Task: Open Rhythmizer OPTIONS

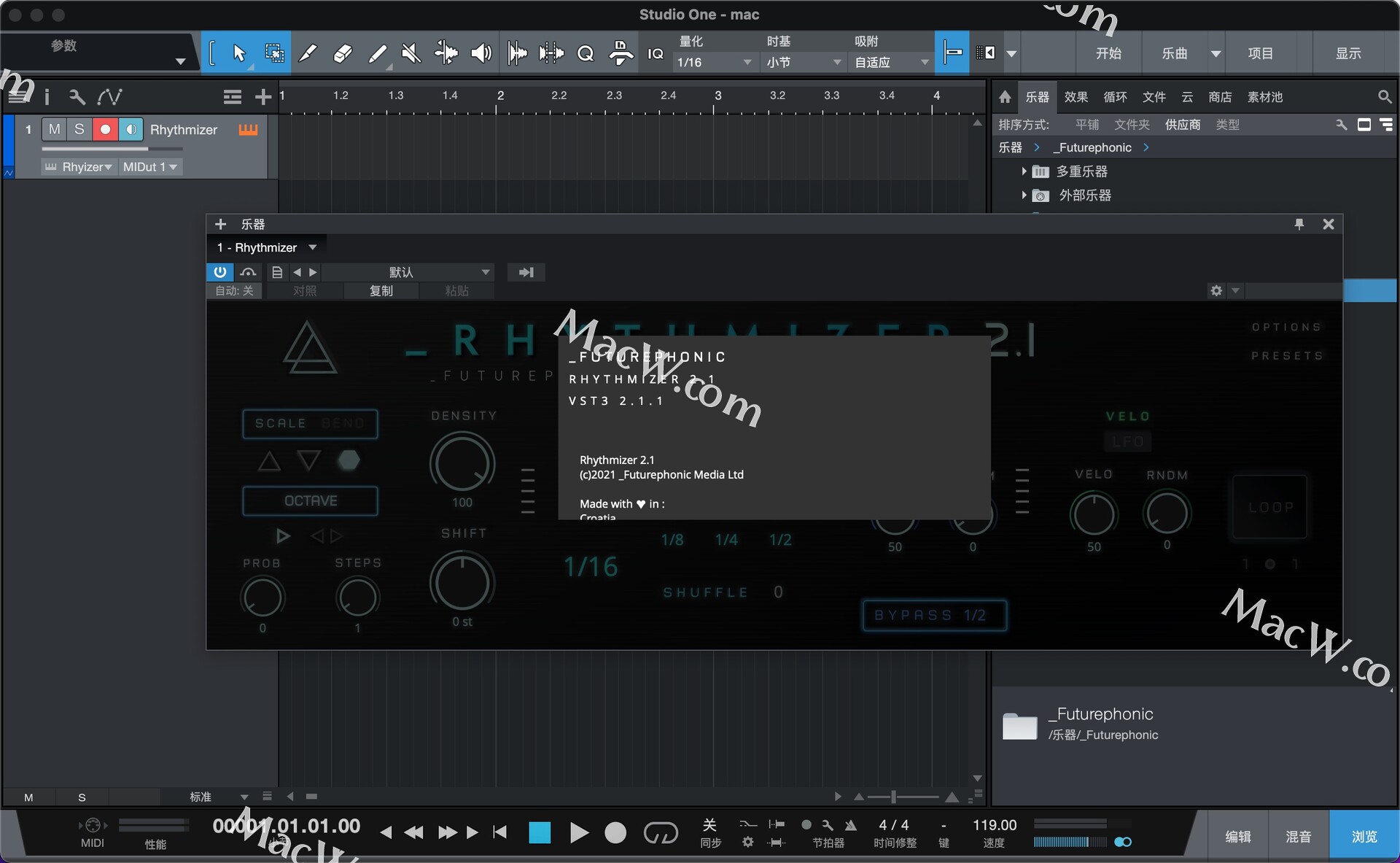Action: (1287, 327)
